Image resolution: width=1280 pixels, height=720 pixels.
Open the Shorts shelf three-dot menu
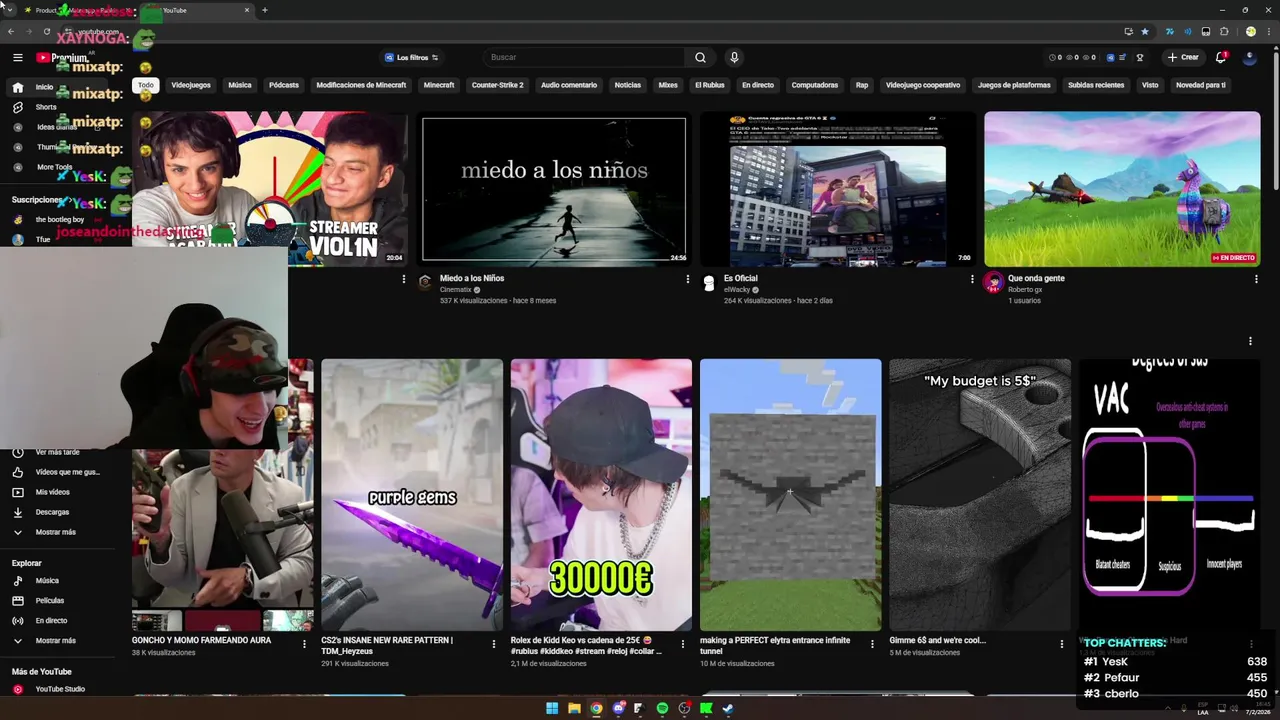pos(1250,341)
